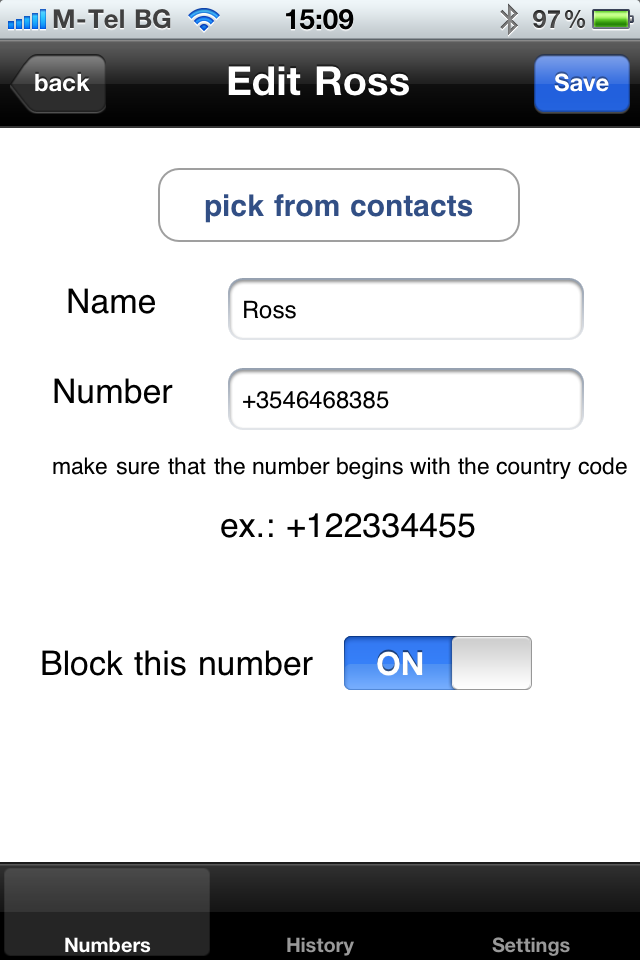Tap the Wi-Fi icon in status bar
This screenshot has width=640, height=960.
point(204,20)
